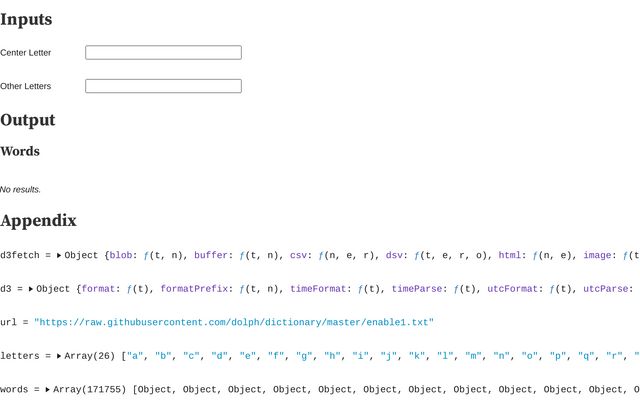Click the Appendix heading
640x400 pixels.
(38, 220)
